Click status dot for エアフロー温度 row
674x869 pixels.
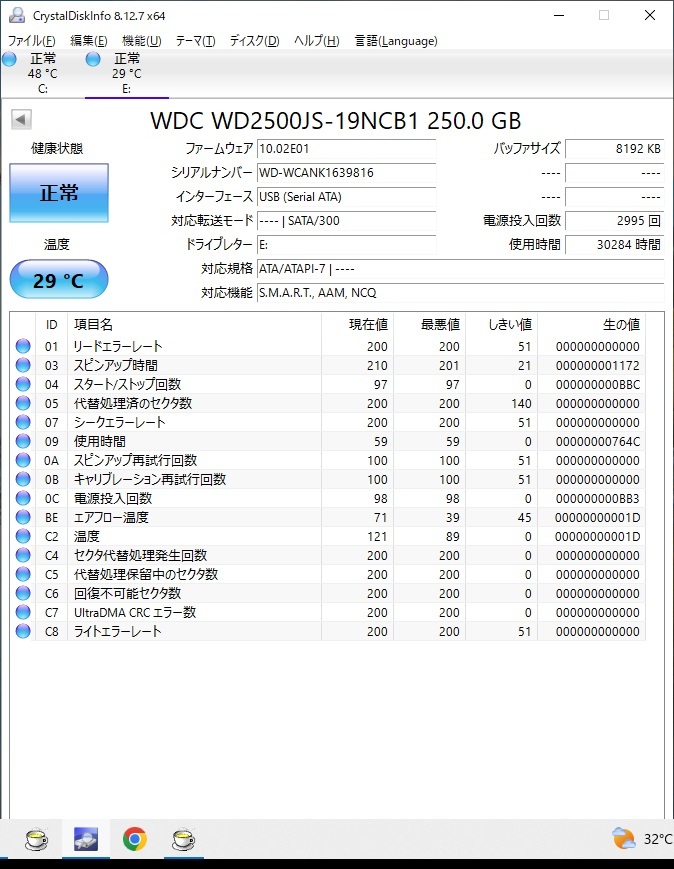coord(23,517)
